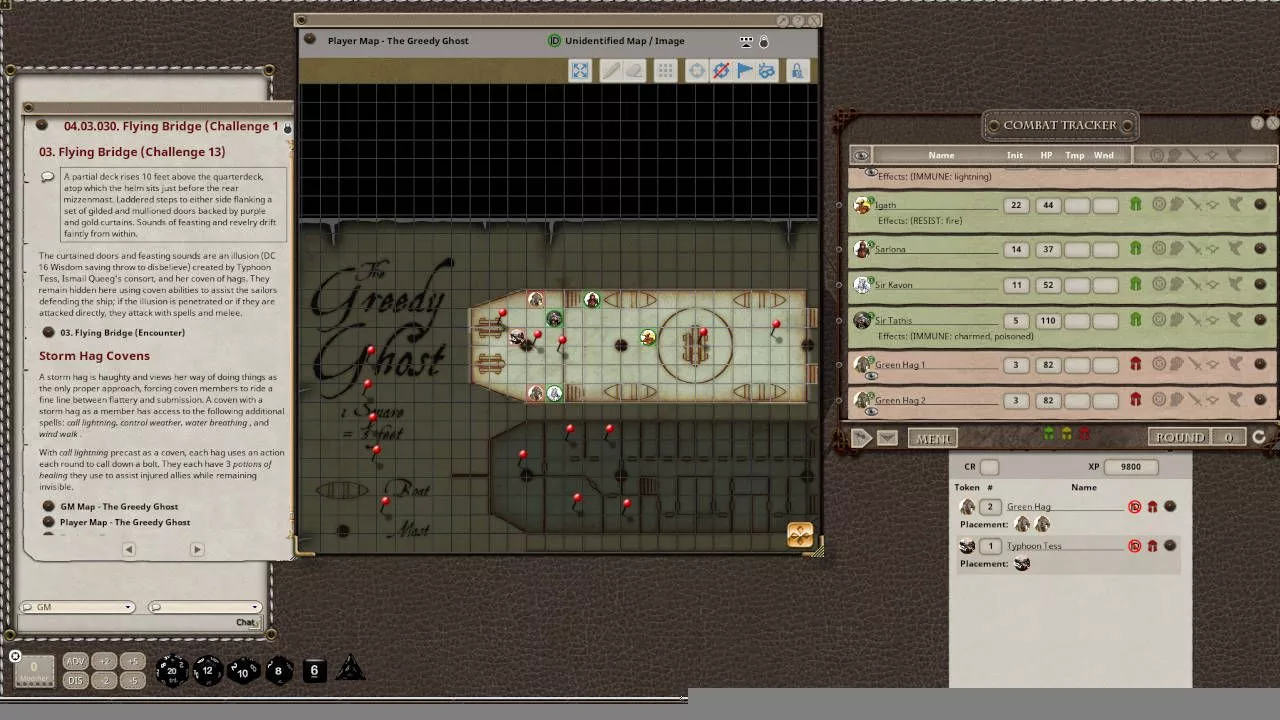Roll the d4 pyramid die
Image resolution: width=1280 pixels, height=720 pixels.
350,669
